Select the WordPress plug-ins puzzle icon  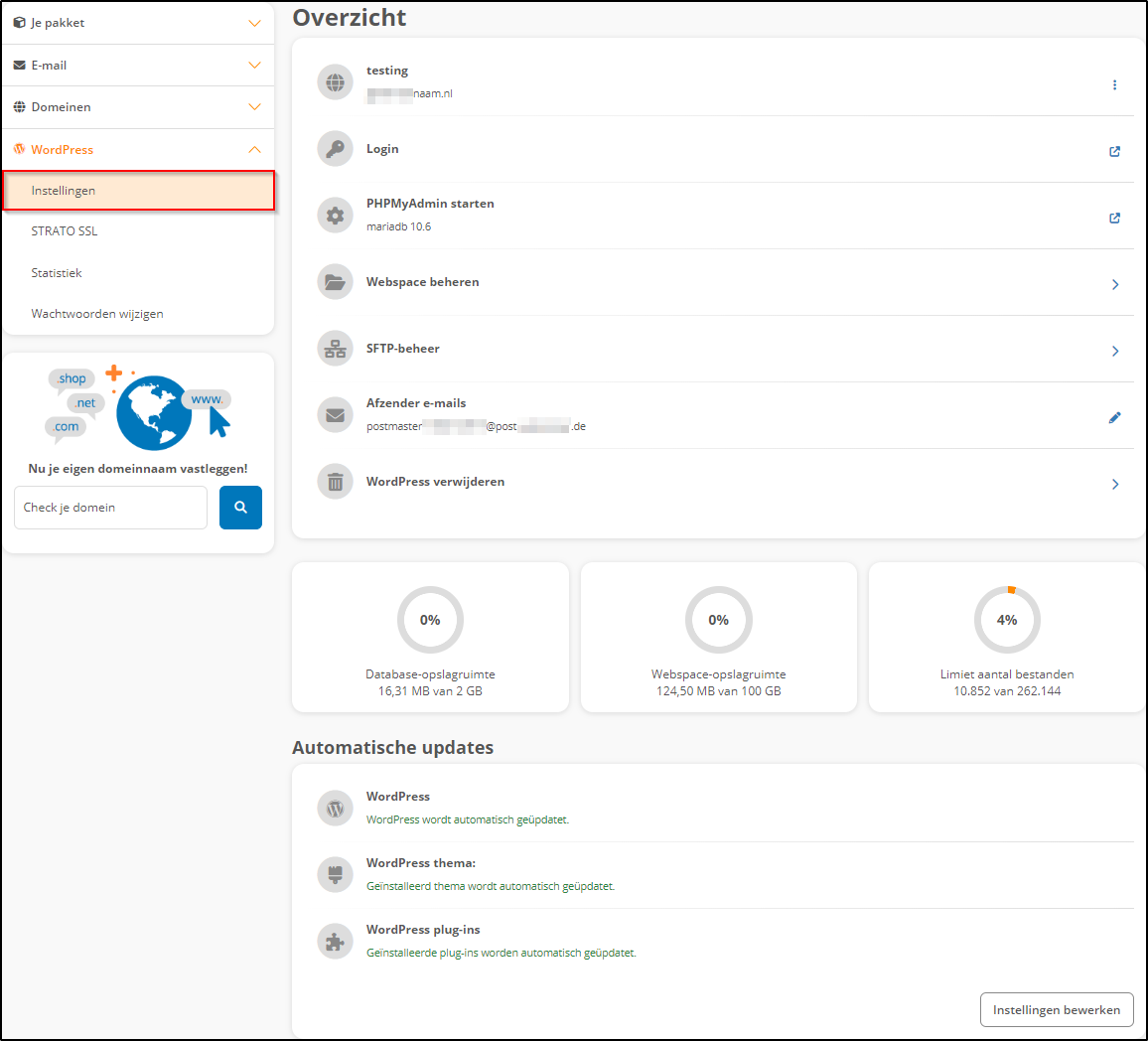[x=335, y=940]
